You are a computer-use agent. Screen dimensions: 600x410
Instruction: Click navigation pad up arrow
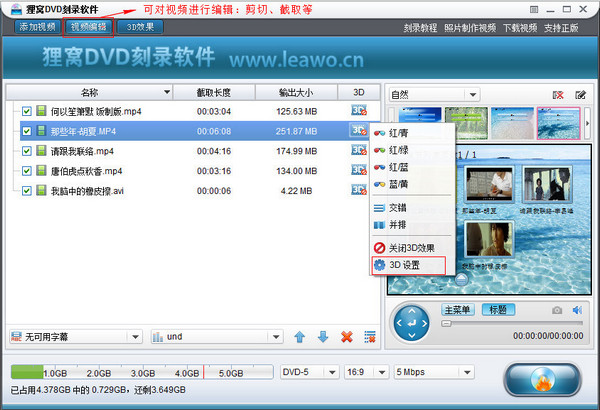pyautogui.click(x=412, y=311)
